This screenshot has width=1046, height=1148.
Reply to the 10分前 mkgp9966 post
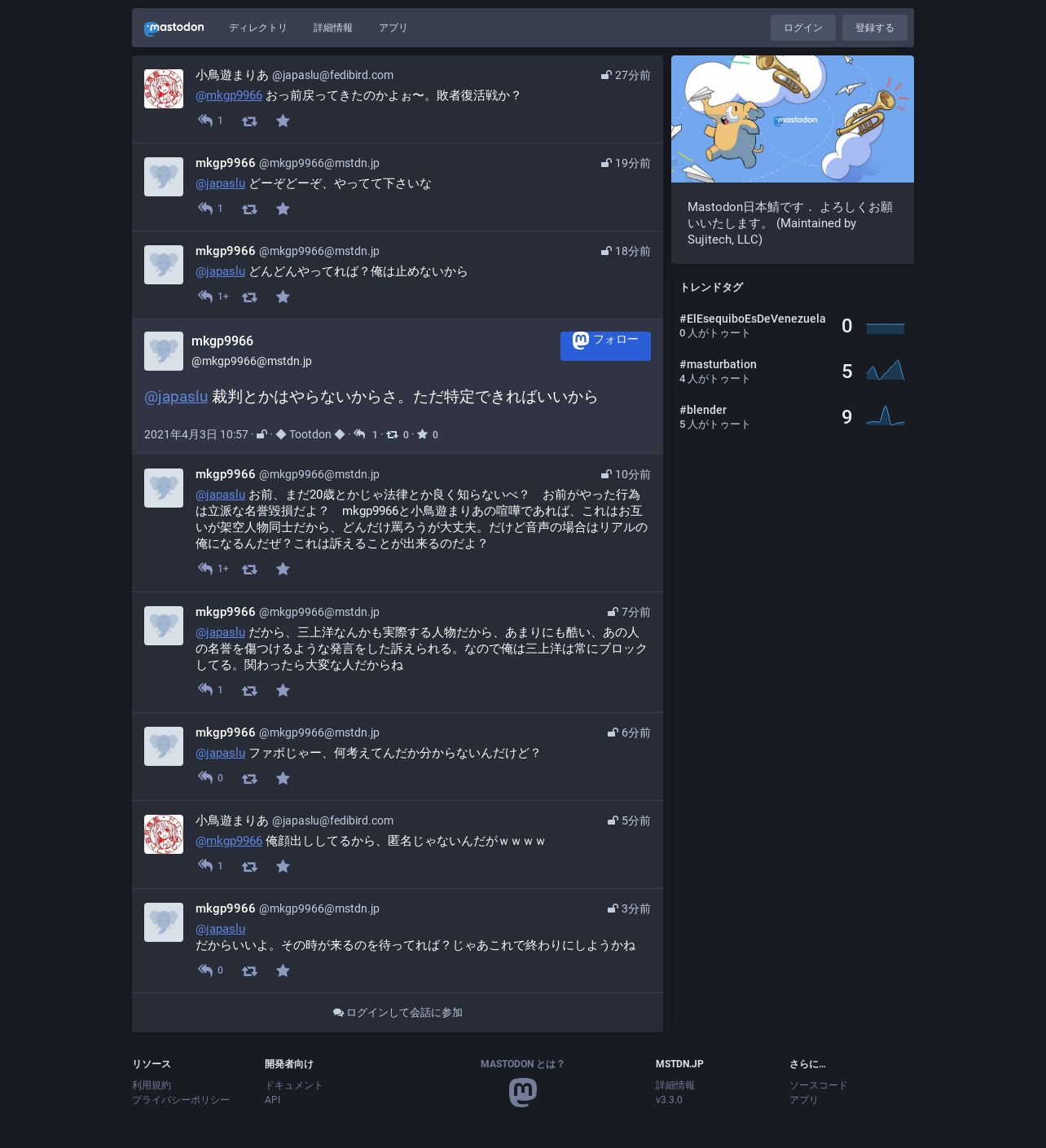tap(205, 569)
